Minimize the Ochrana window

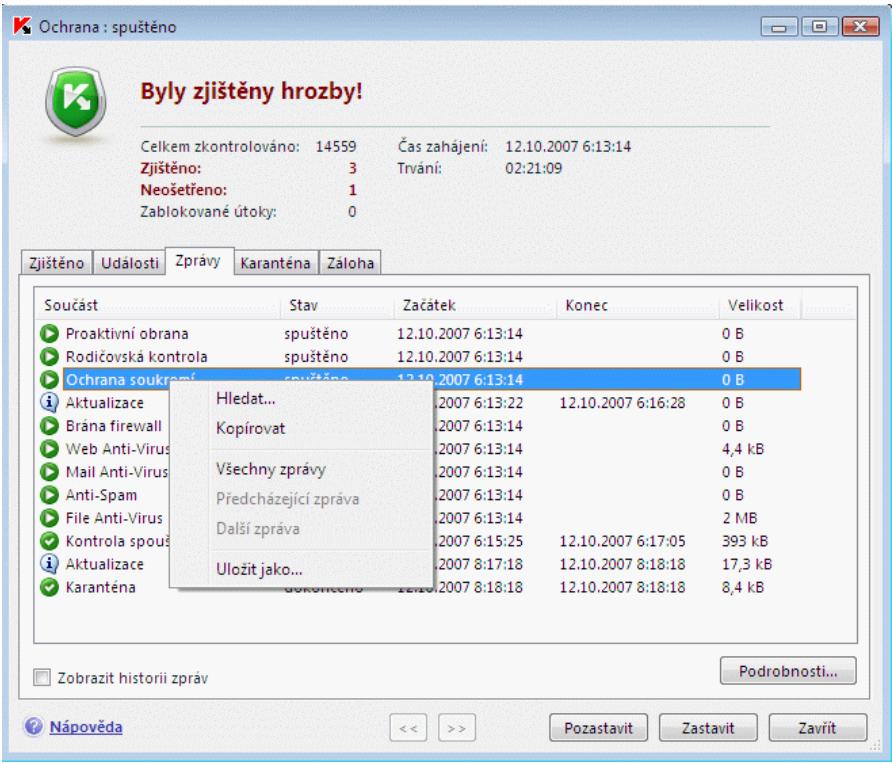tap(780, 27)
